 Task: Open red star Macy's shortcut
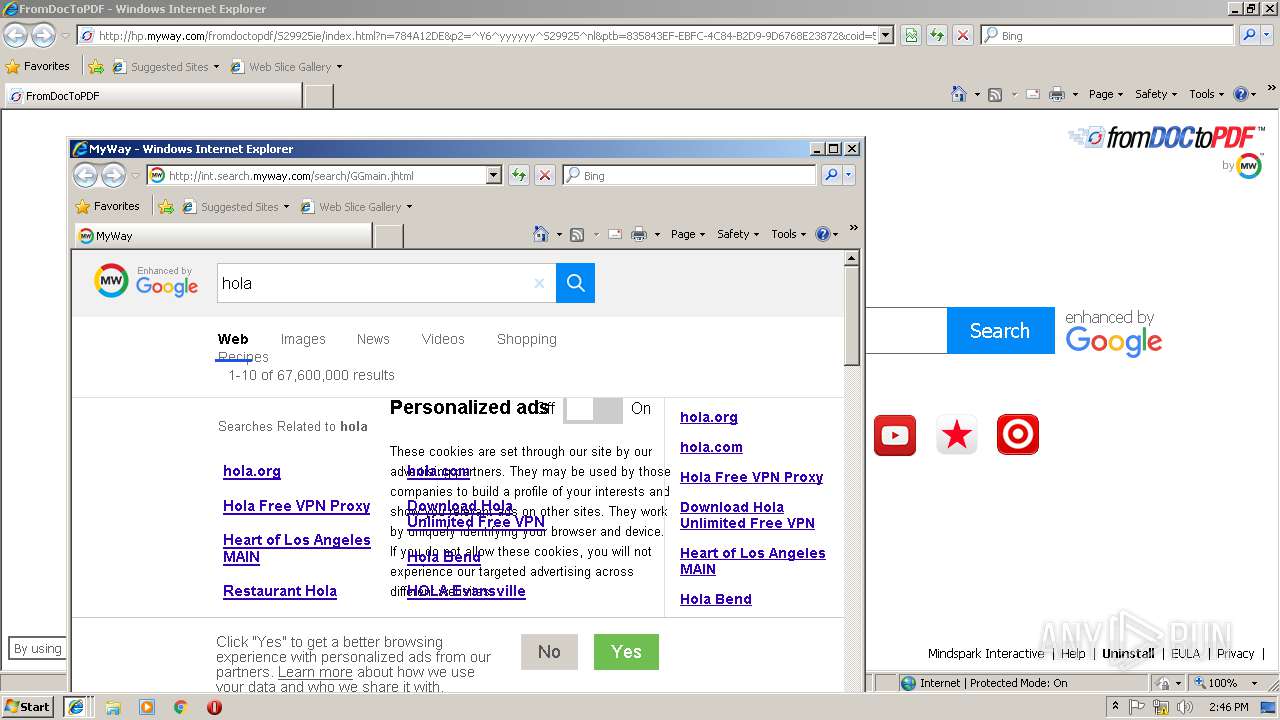[957, 435]
